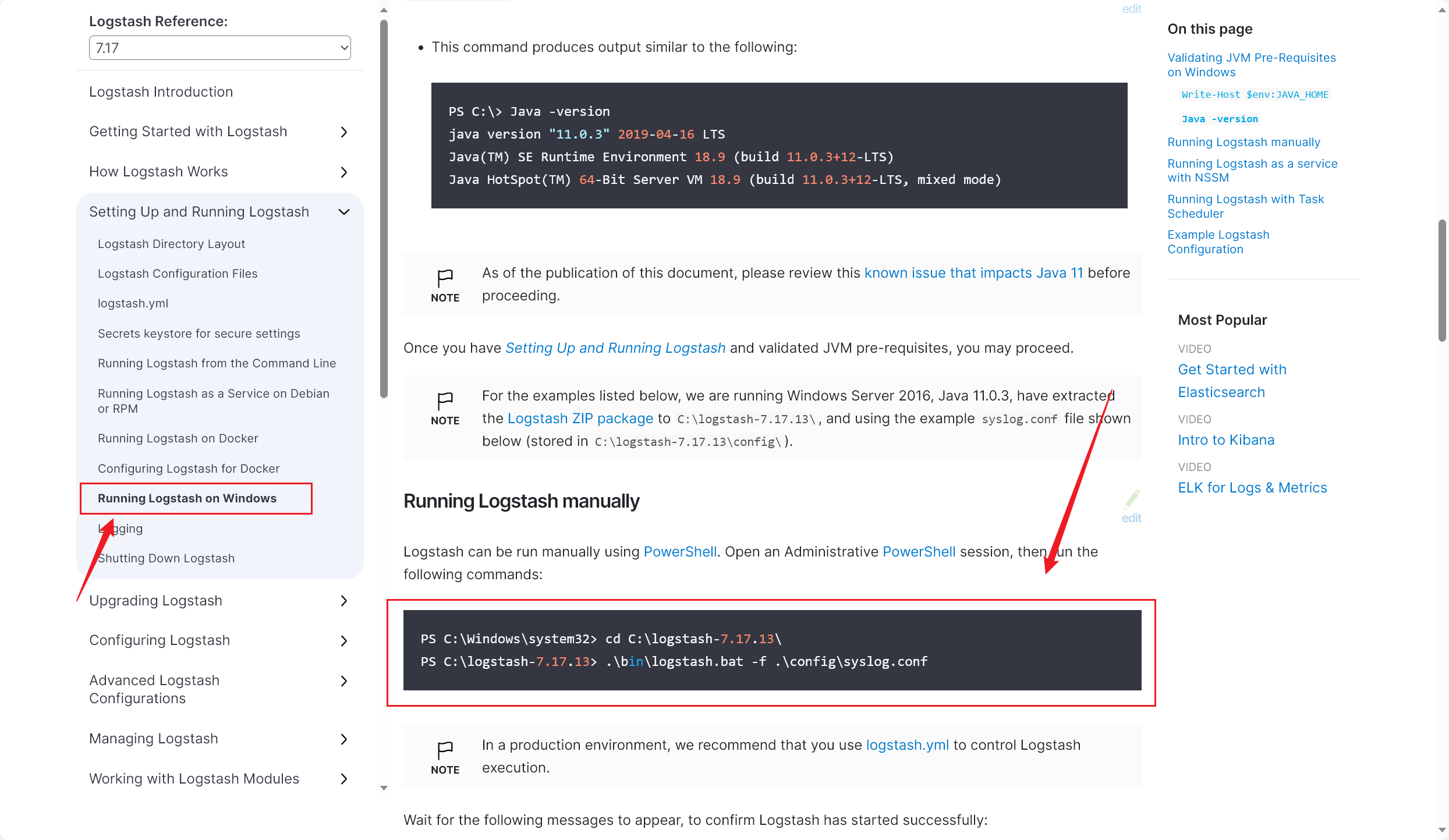This screenshot has height=840, width=1449.
Task: Expand the How Logstash Works section
Action: click(344, 172)
